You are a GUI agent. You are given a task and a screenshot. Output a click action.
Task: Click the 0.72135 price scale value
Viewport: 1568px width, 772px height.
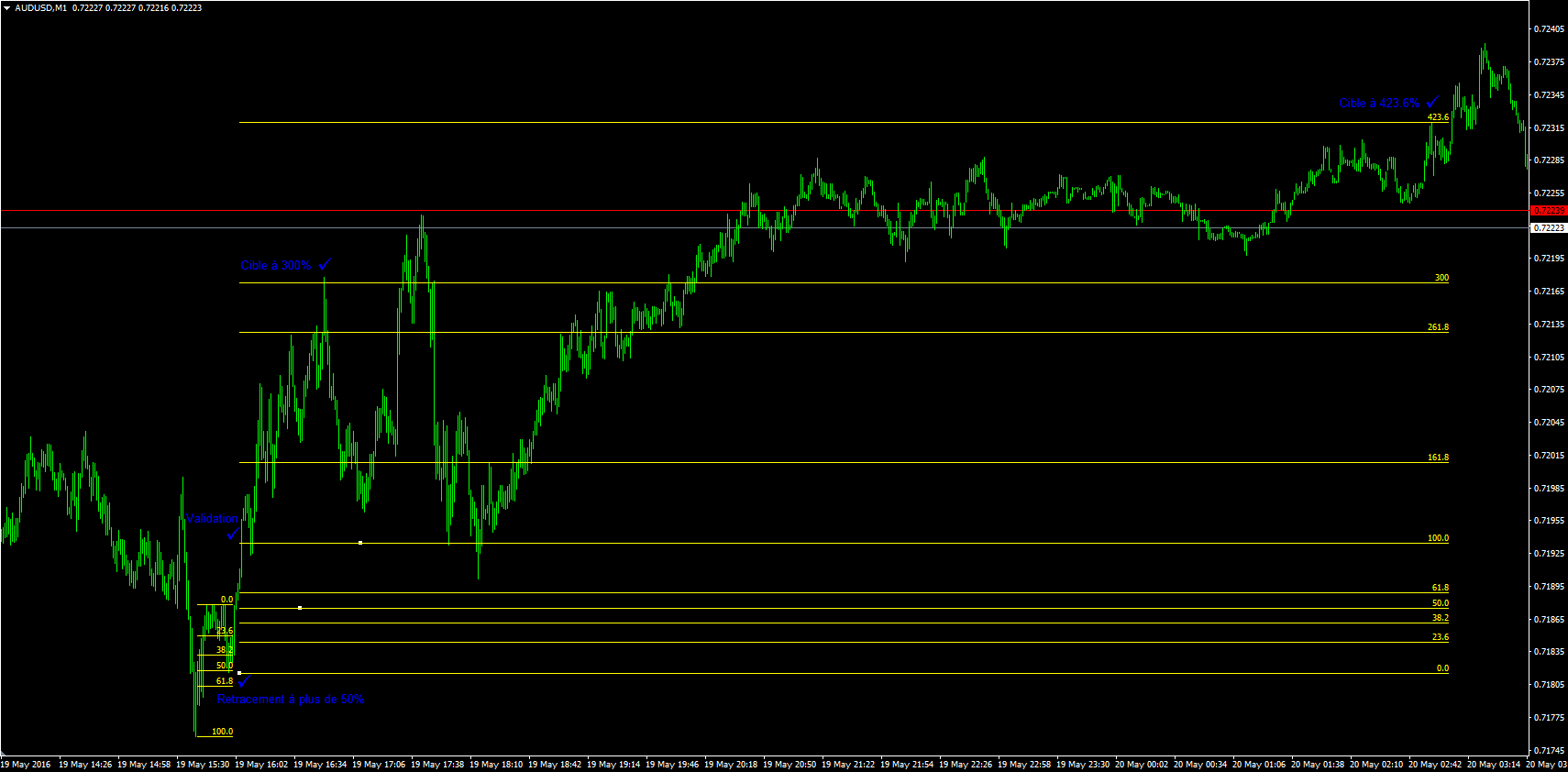pos(1549,325)
